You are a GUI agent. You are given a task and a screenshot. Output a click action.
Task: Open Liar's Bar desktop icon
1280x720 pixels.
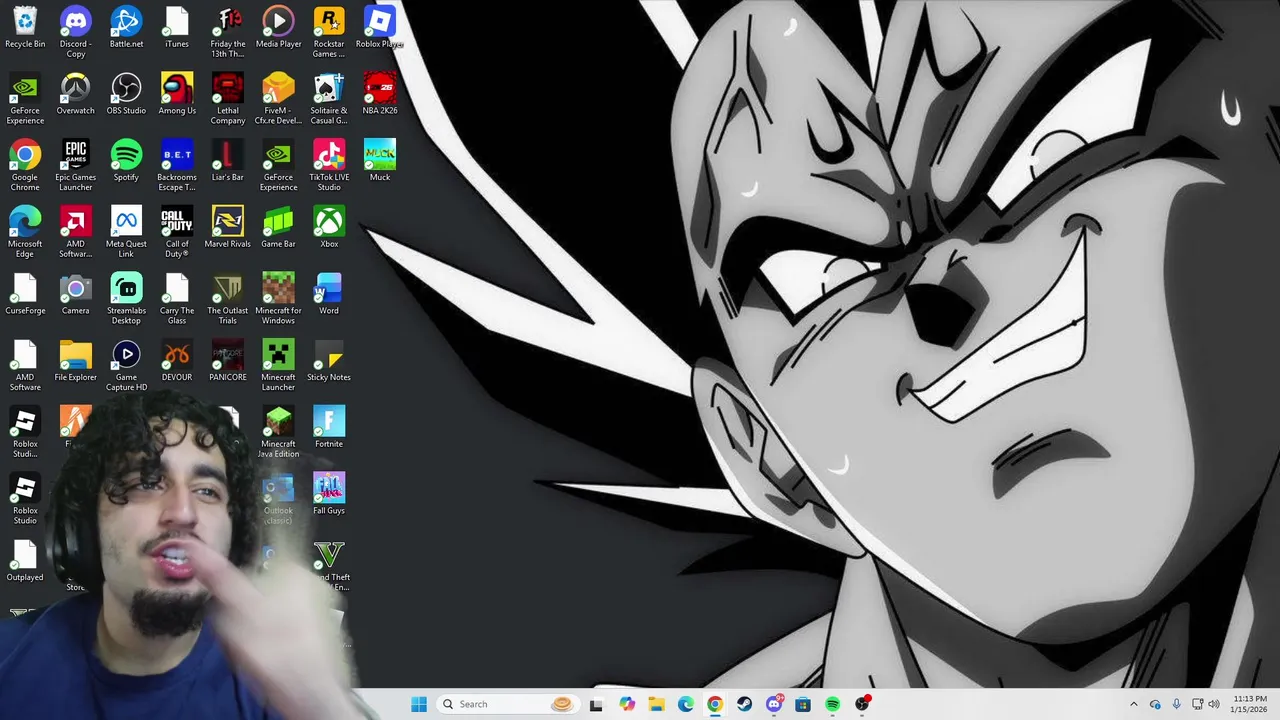coord(228,162)
